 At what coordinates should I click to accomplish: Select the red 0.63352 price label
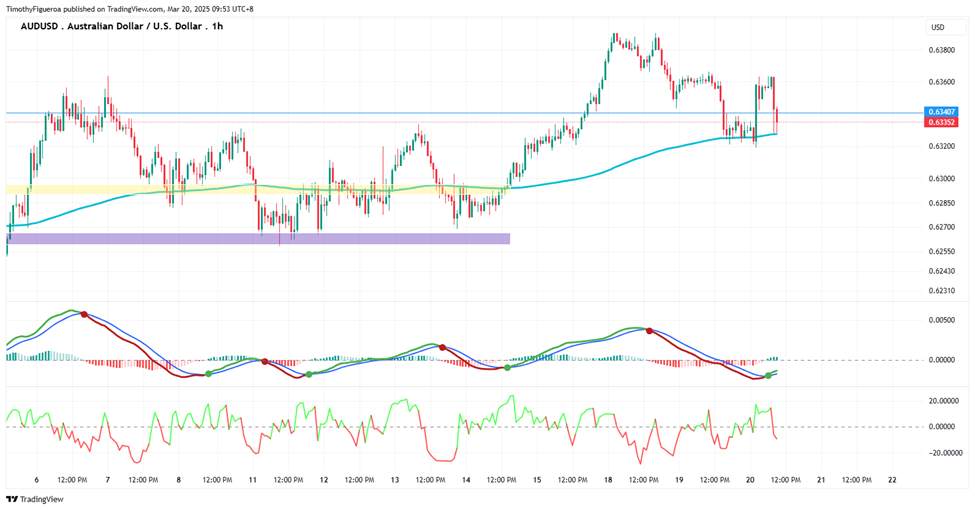[941, 122]
